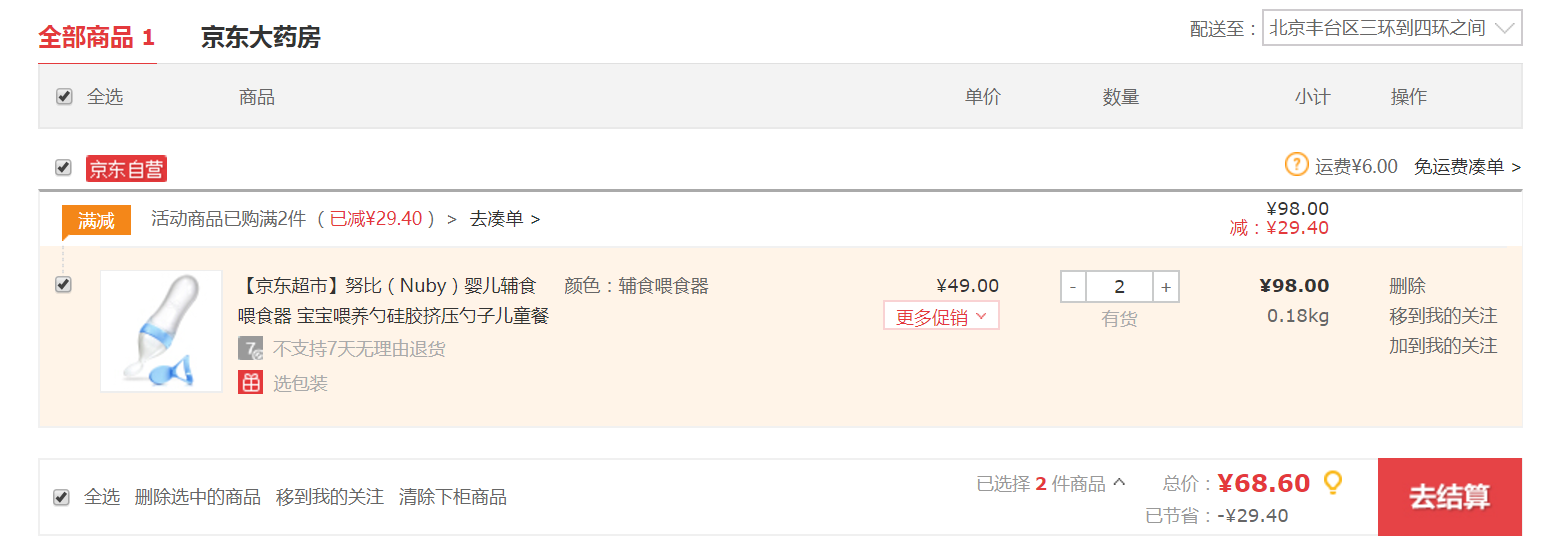The height and width of the screenshot is (557, 1568).
Task: Toggle the header 全选 checkbox
Action: [64, 97]
